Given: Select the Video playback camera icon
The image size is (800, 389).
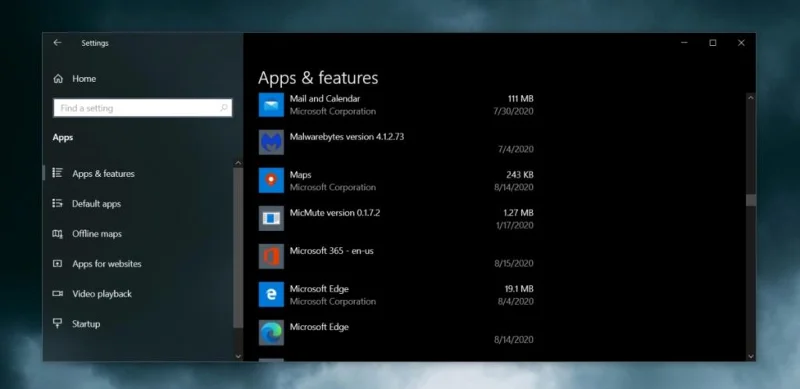Looking at the screenshot, I should pos(58,294).
